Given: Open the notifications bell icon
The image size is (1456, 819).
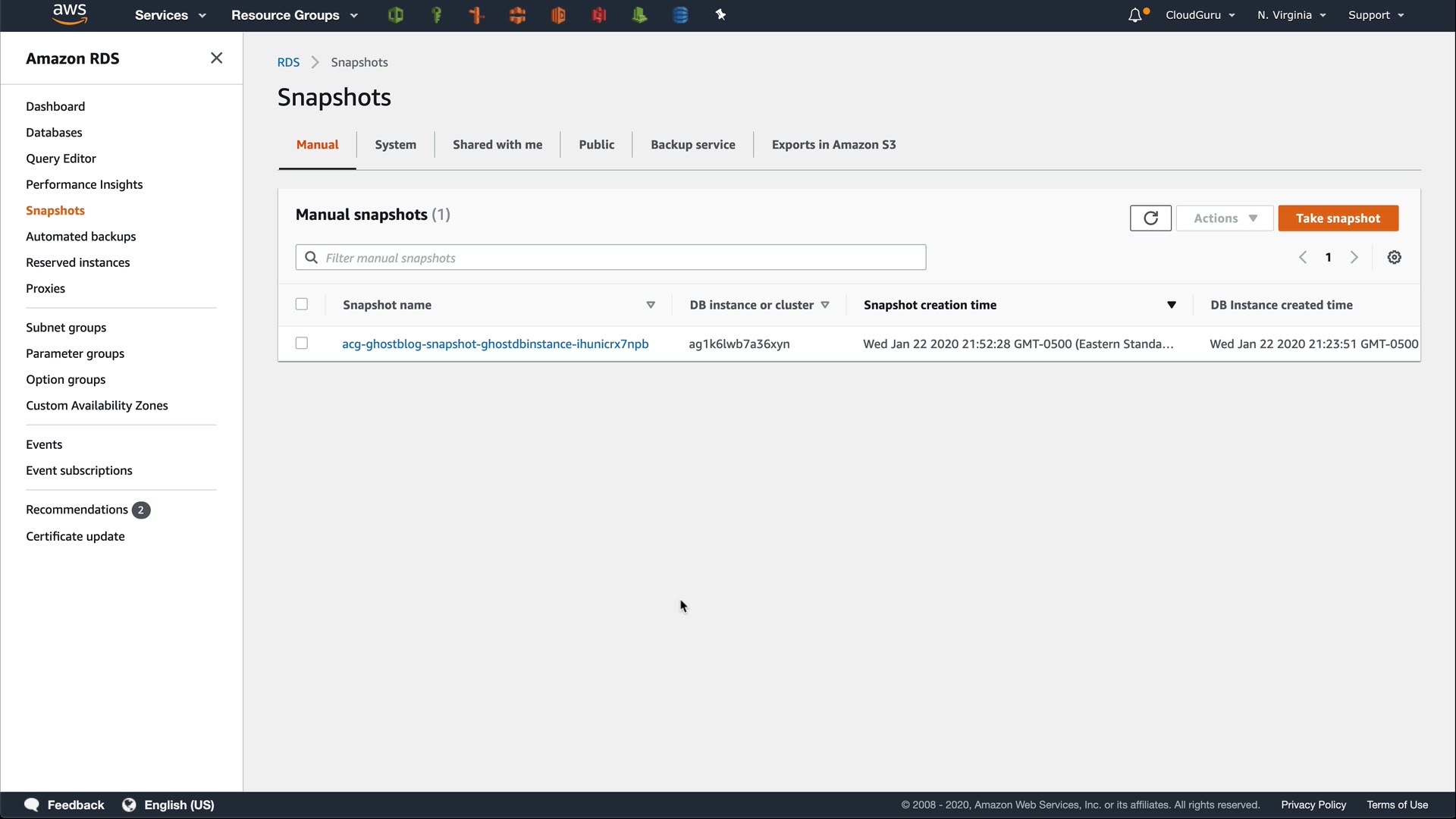Looking at the screenshot, I should 1135,15.
